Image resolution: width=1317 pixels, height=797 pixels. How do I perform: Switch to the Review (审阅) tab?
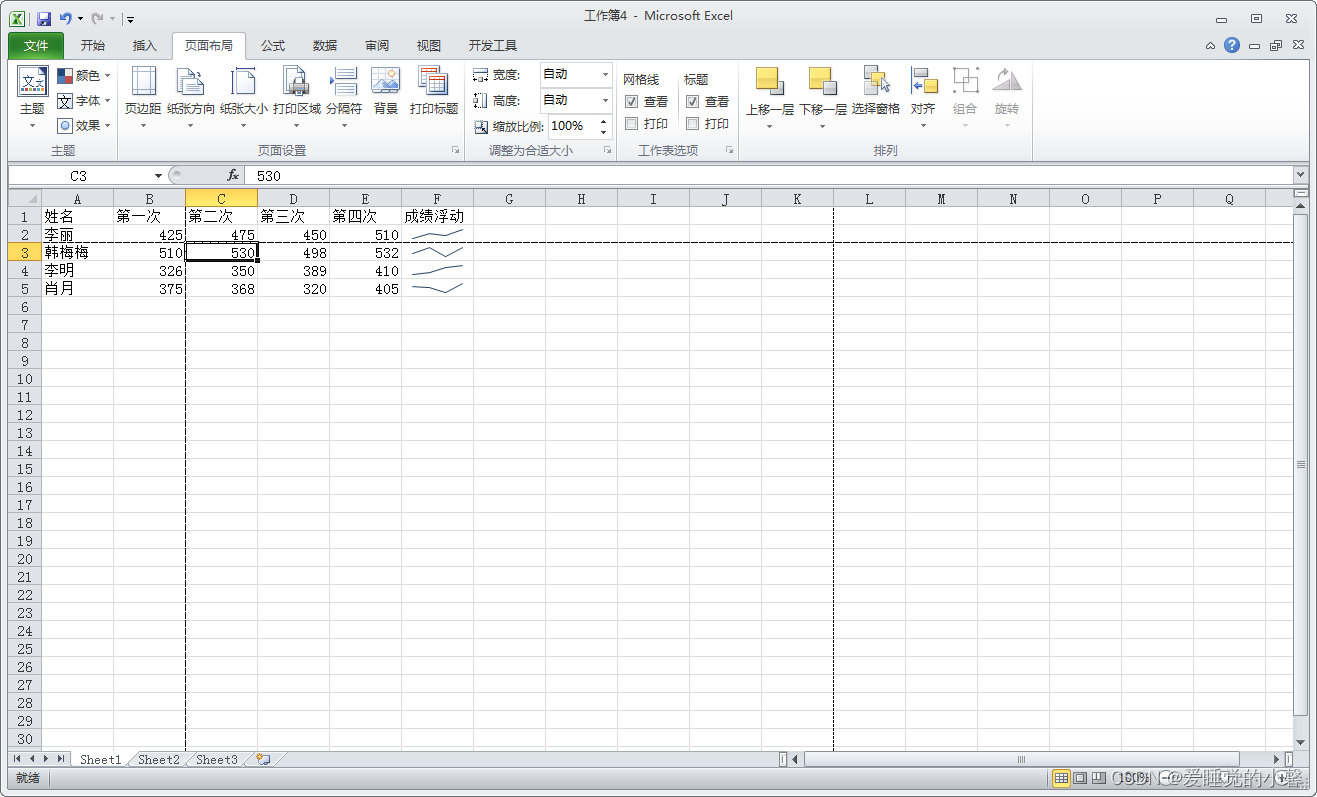[x=377, y=46]
